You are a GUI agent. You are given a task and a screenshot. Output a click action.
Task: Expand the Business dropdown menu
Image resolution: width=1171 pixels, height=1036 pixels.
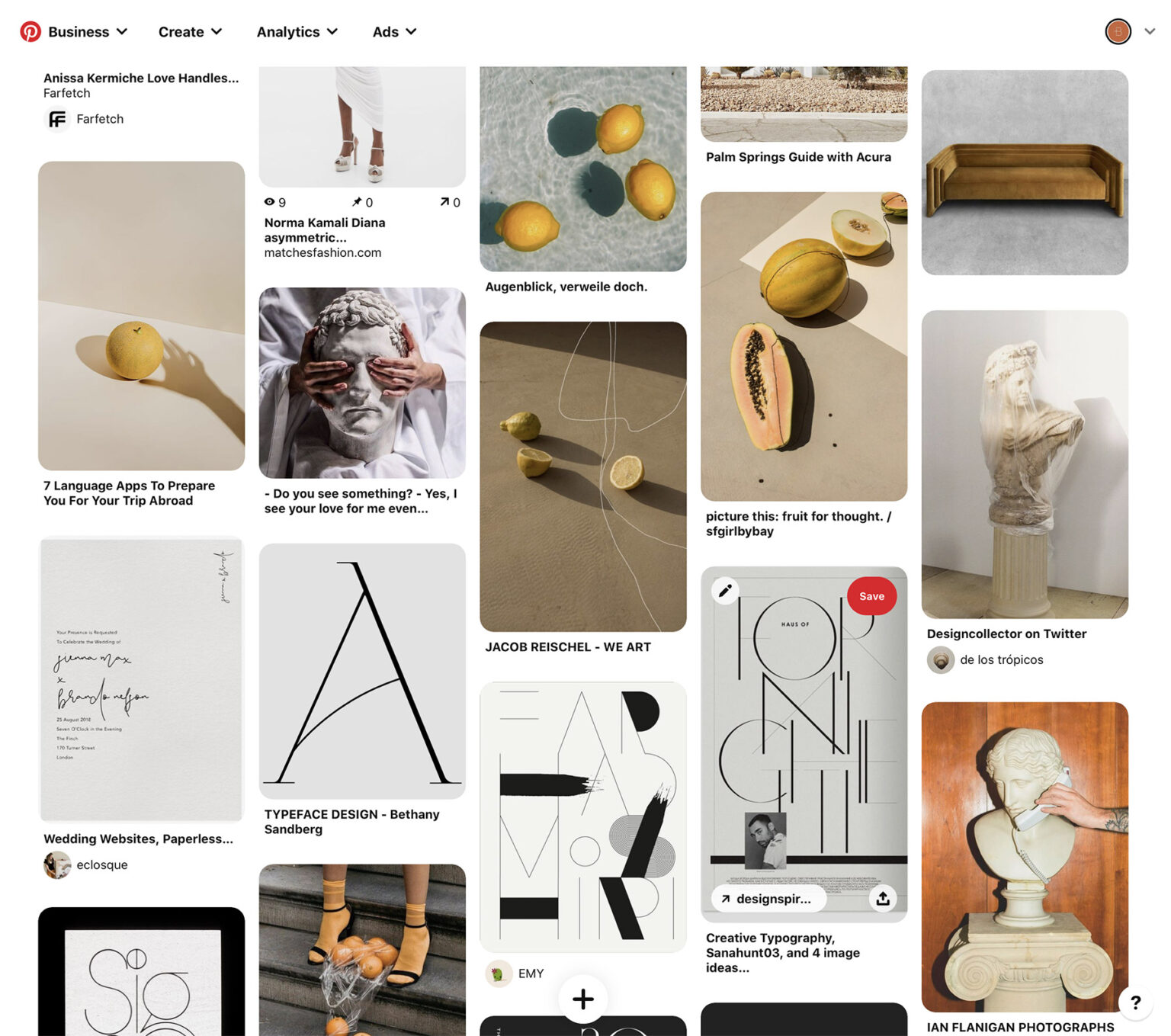click(88, 31)
